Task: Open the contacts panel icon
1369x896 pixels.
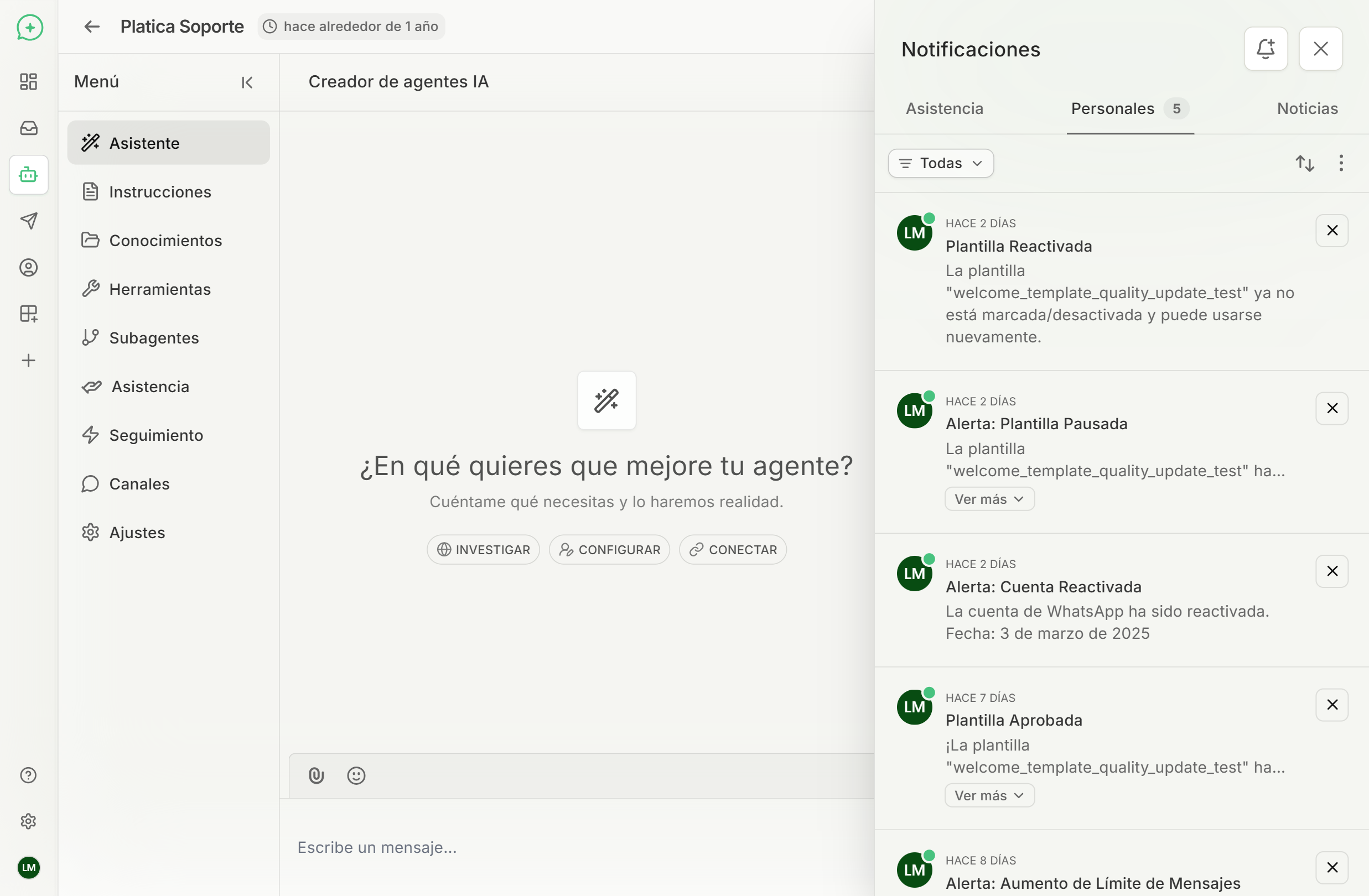Action: pyautogui.click(x=28, y=267)
